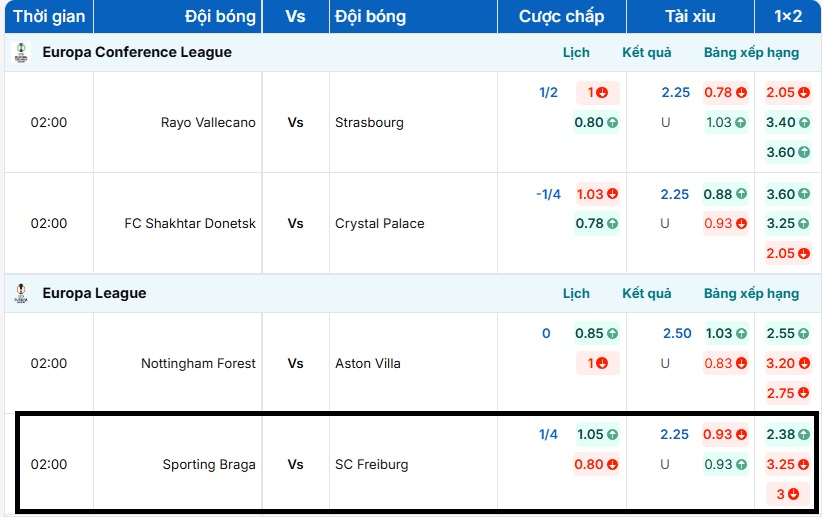Open Kết quả for Europa Conference League

[x=646, y=52]
